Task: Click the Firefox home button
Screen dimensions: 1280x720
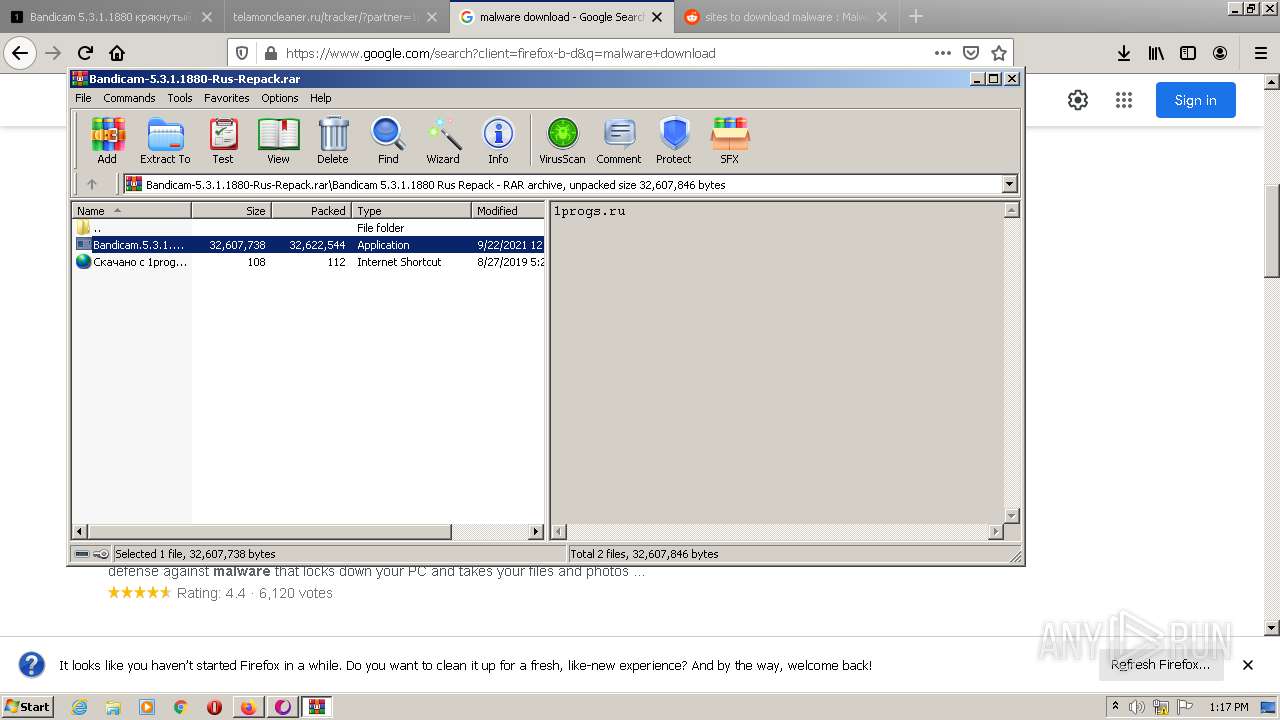Action: 117,54
